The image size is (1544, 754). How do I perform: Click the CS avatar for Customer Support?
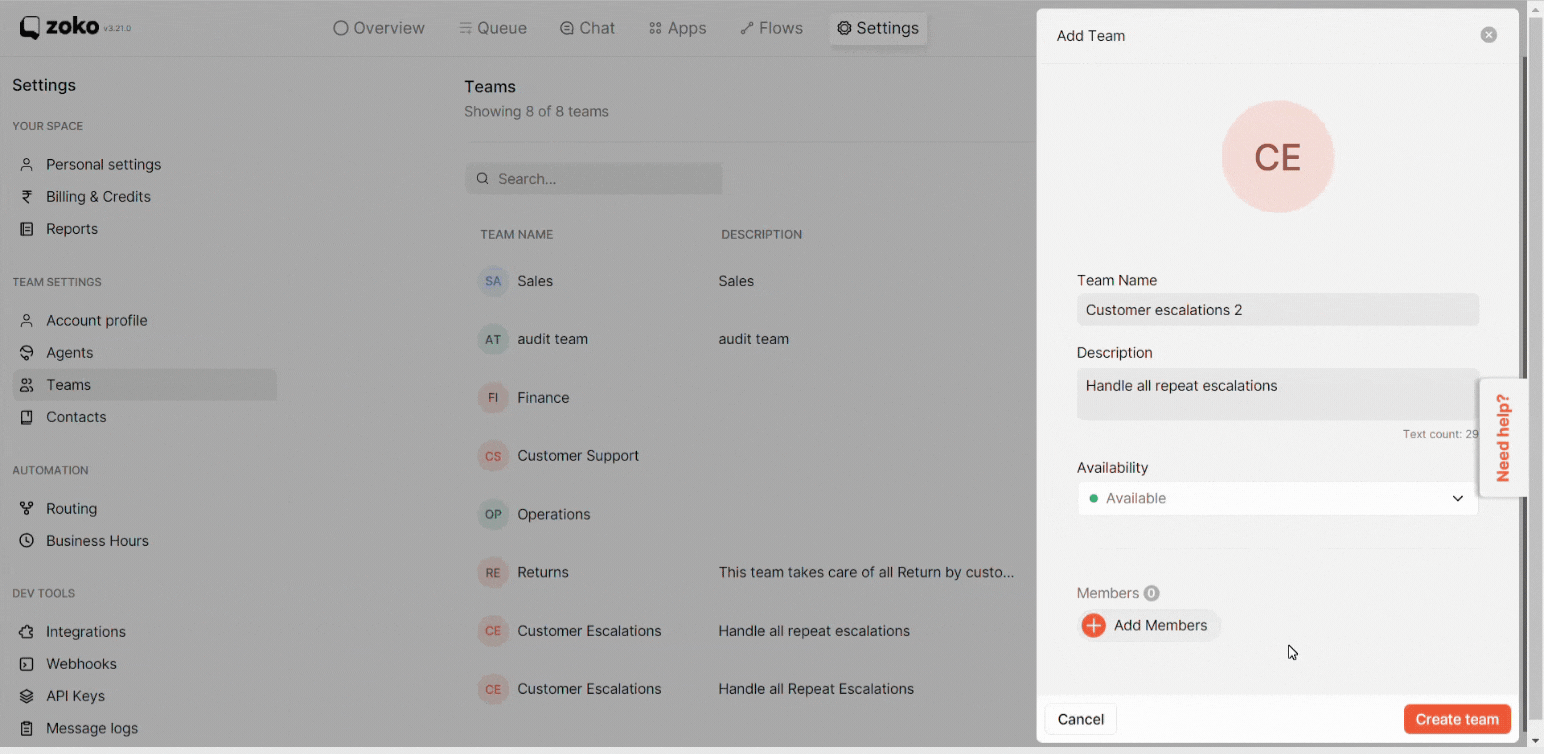point(493,455)
